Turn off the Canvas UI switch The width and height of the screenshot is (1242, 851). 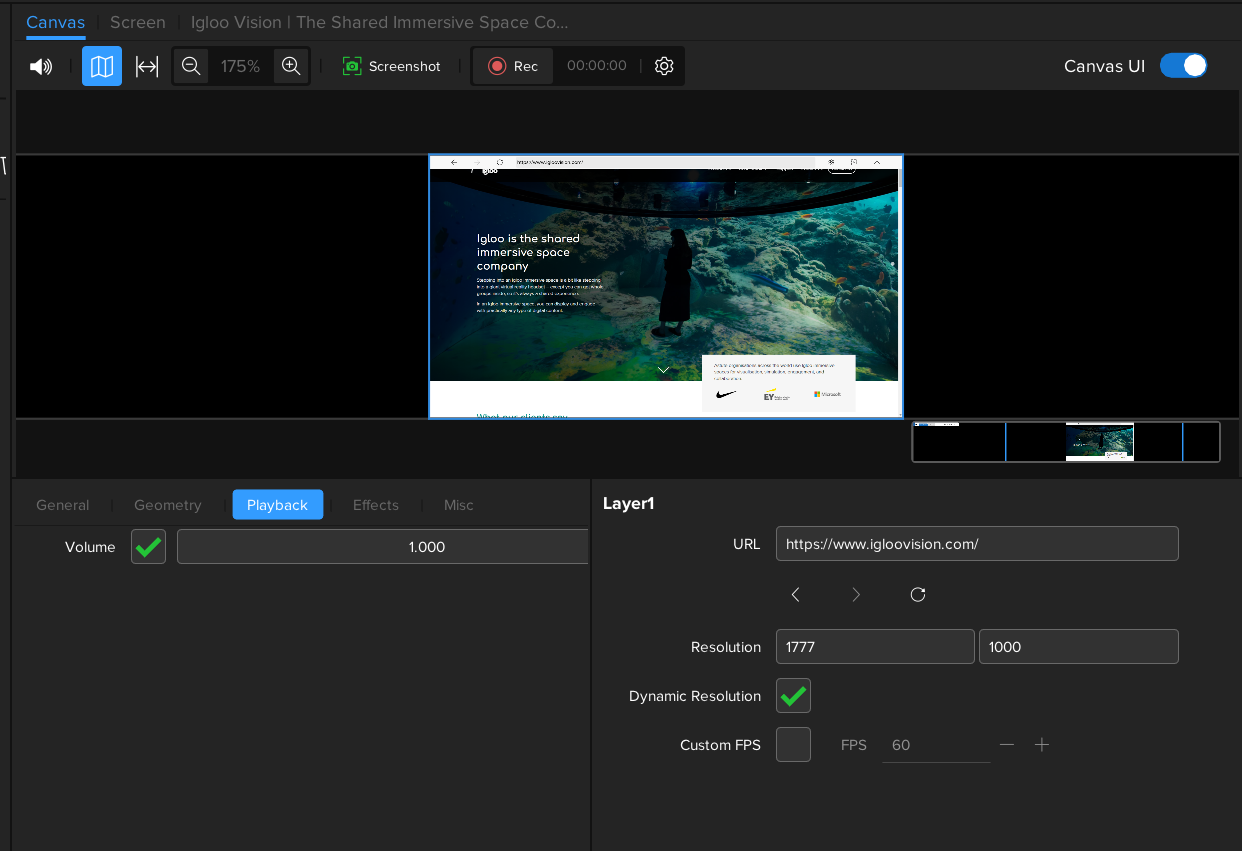1183,66
